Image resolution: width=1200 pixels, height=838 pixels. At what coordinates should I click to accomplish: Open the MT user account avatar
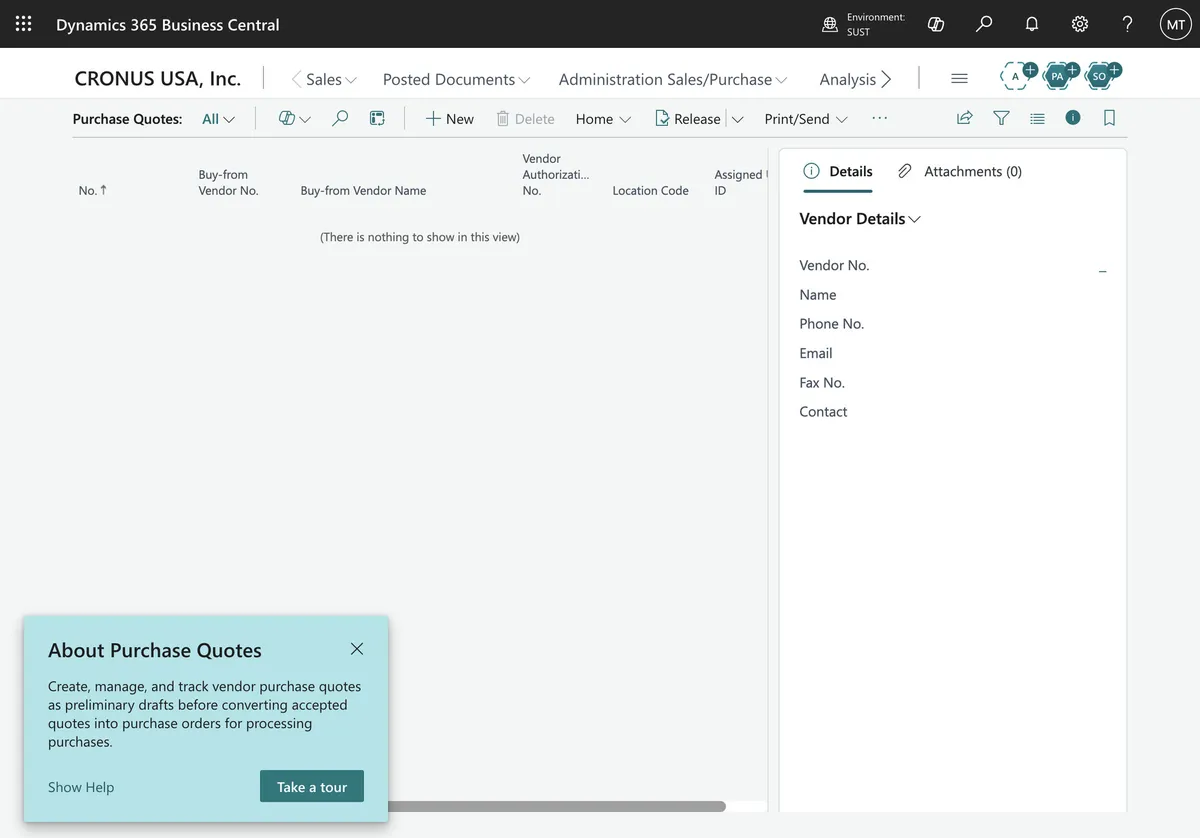point(1175,24)
